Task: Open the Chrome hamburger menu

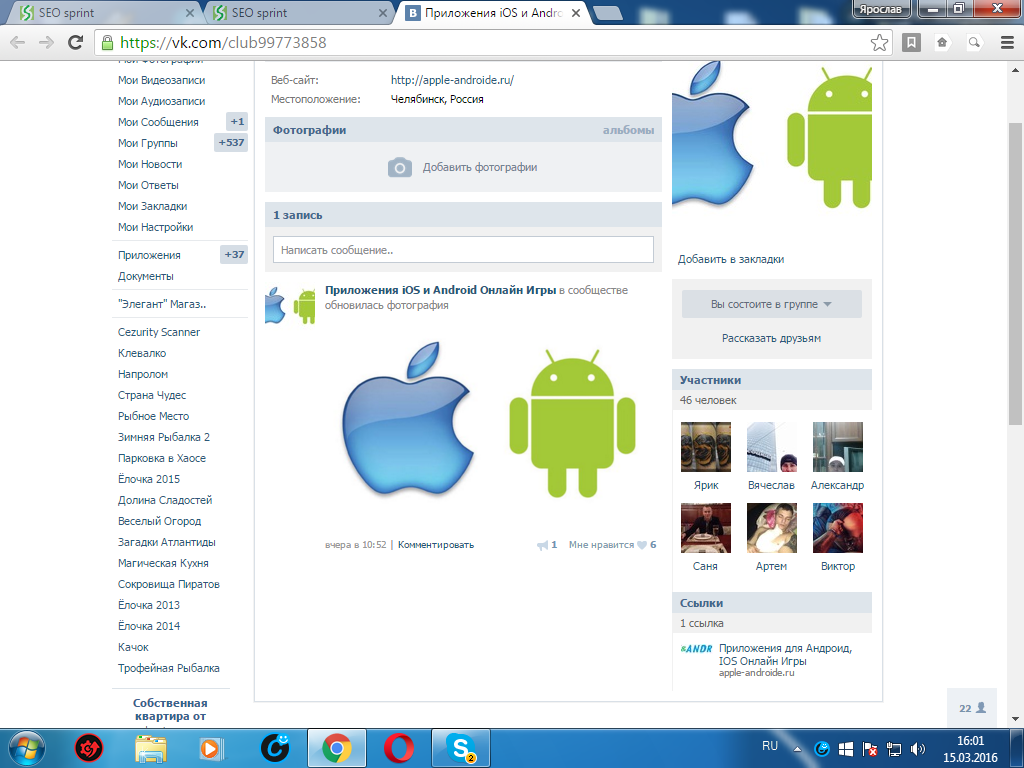Action: 1007,42
